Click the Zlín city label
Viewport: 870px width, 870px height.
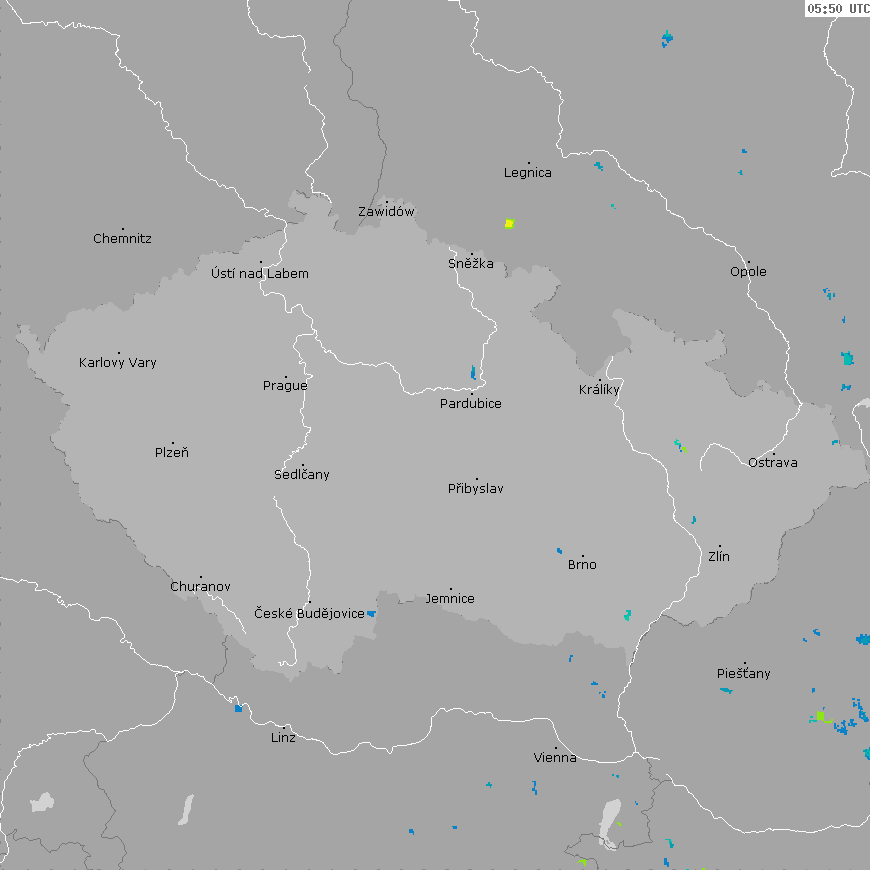click(x=719, y=556)
